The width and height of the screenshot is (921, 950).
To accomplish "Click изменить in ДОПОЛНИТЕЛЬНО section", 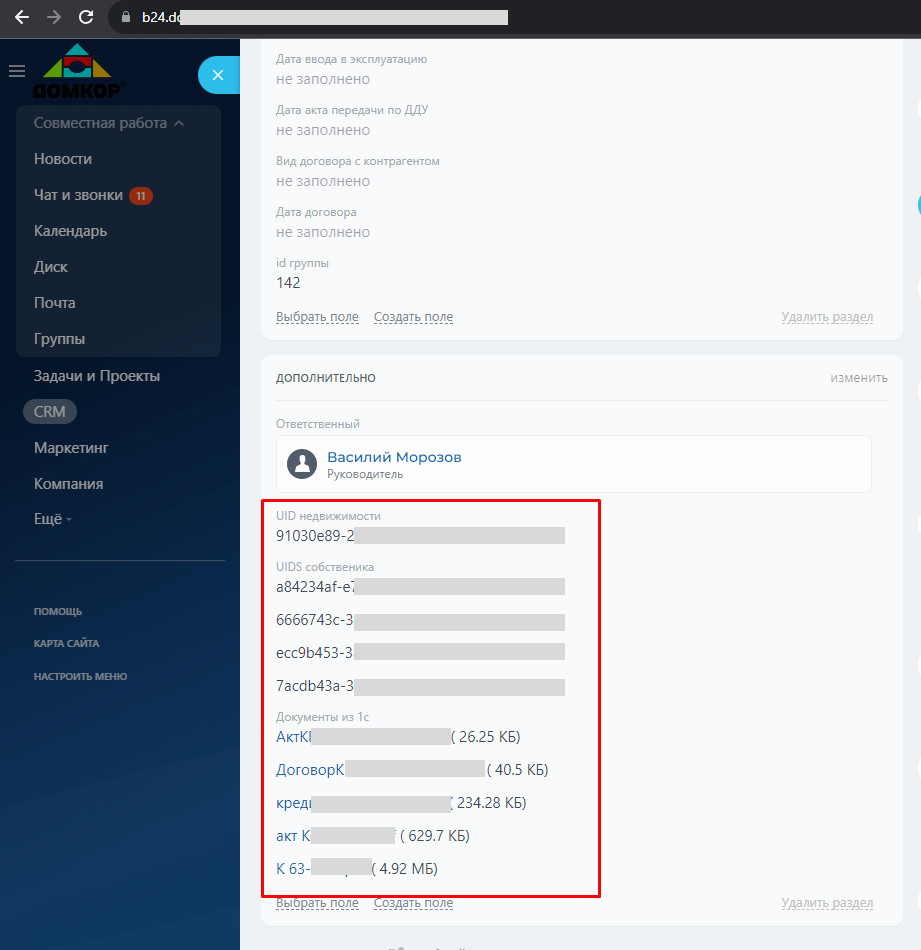I will click(x=859, y=378).
